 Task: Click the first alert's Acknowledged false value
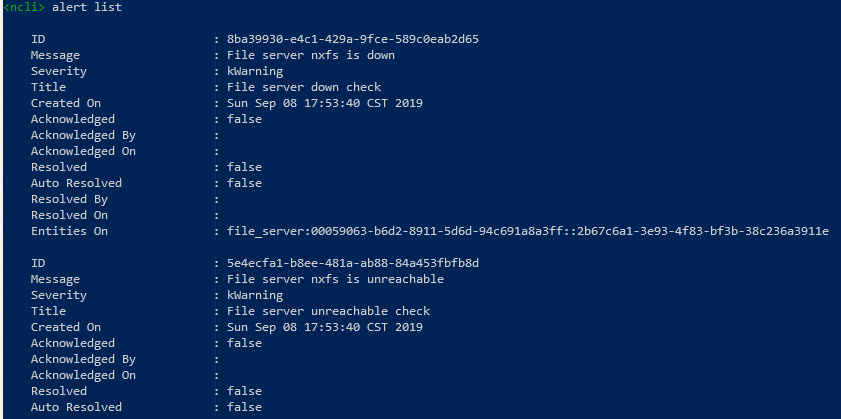[x=245, y=119]
